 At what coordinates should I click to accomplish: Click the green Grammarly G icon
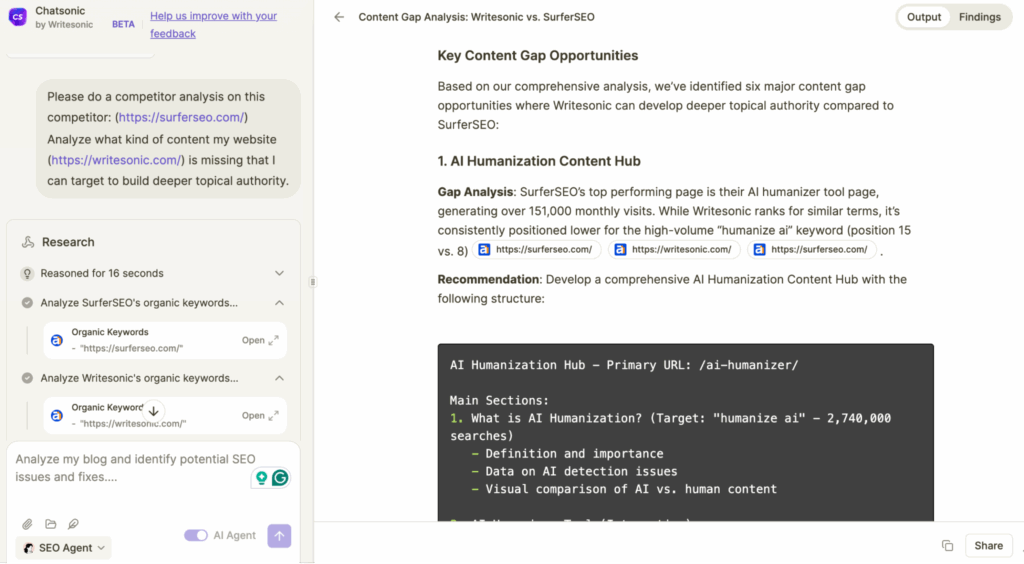pyautogui.click(x=280, y=478)
